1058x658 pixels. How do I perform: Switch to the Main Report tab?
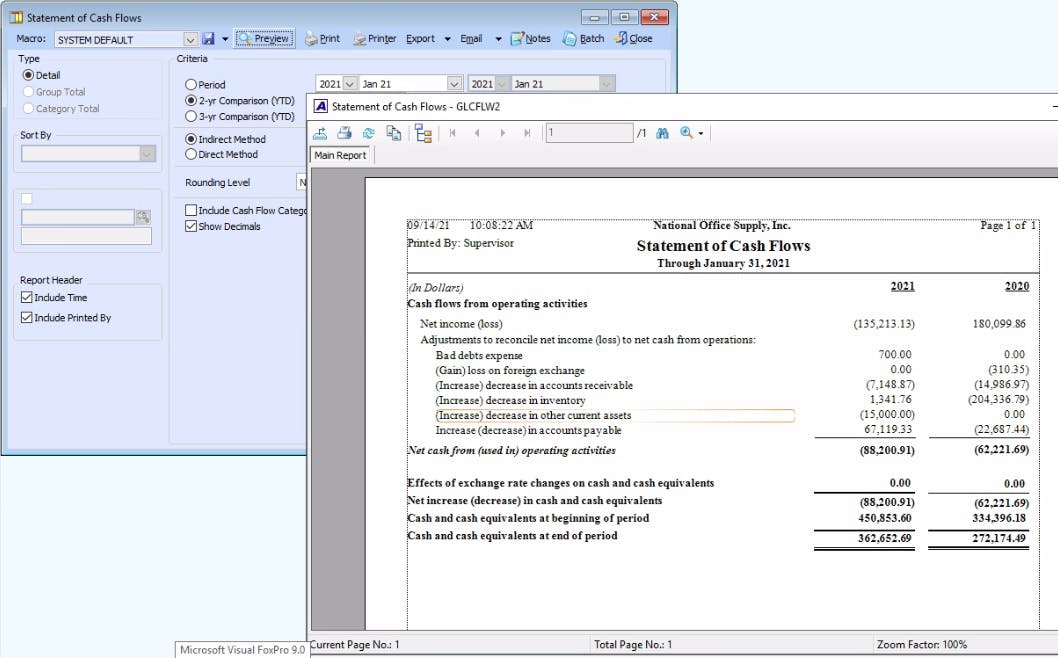340,155
